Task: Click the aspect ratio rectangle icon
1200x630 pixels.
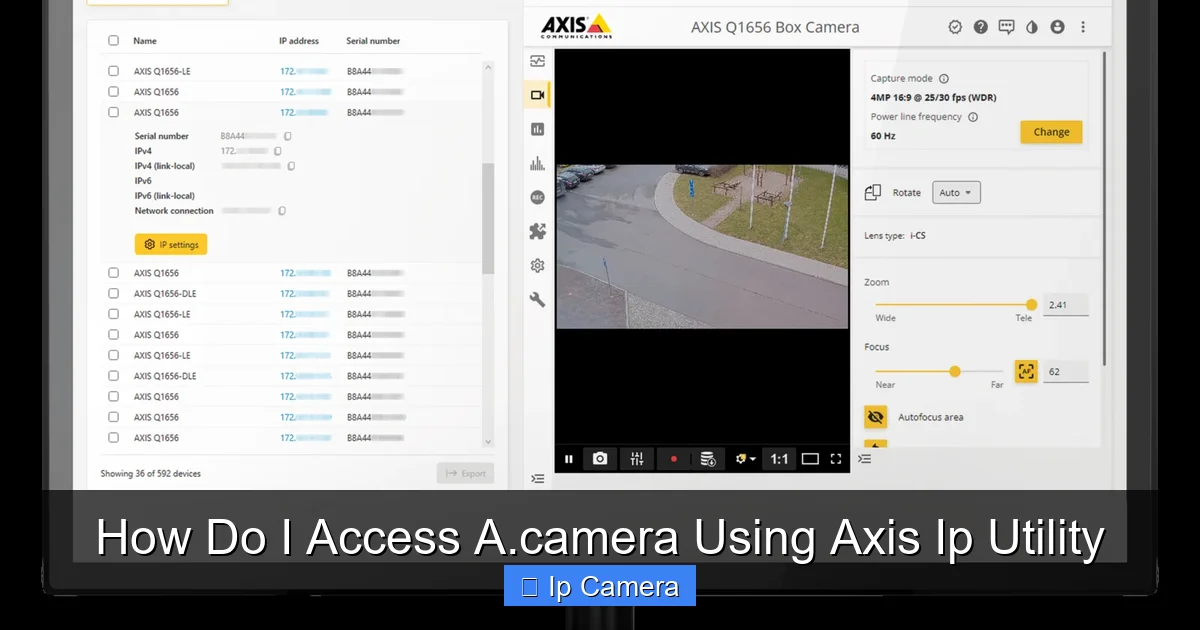Action: 810,459
